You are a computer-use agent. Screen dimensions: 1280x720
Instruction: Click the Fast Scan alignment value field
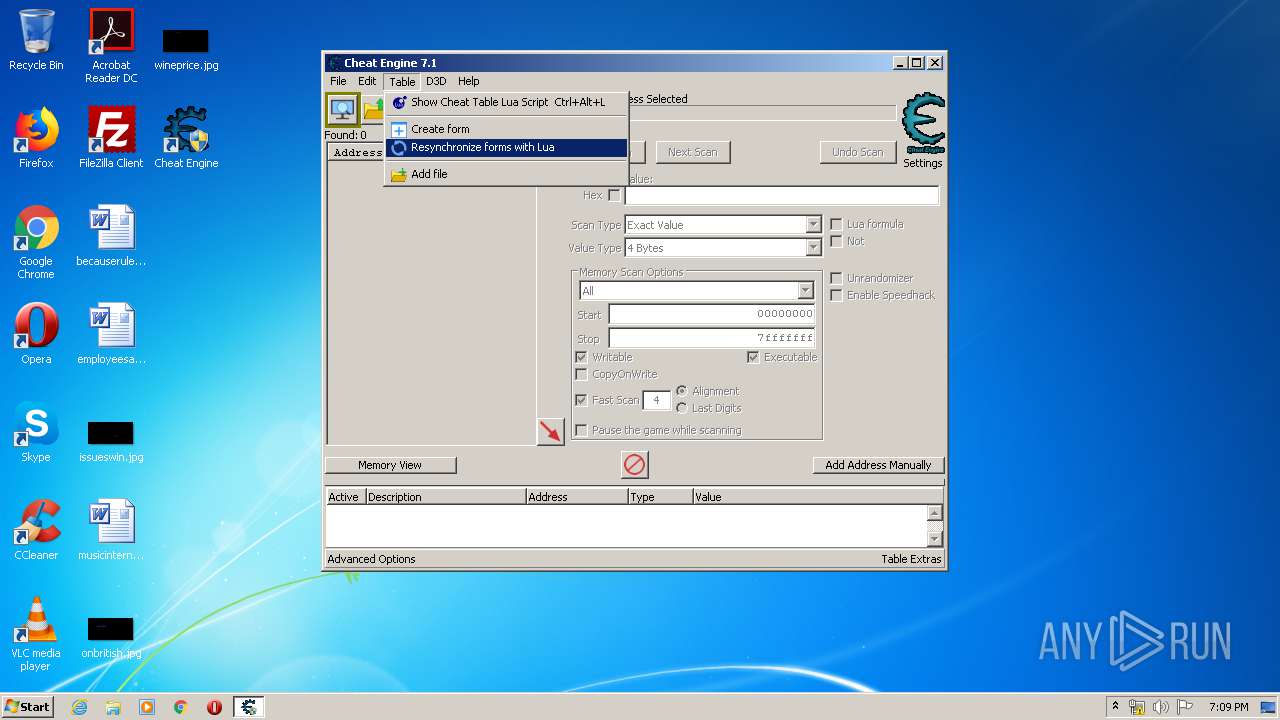tap(656, 400)
